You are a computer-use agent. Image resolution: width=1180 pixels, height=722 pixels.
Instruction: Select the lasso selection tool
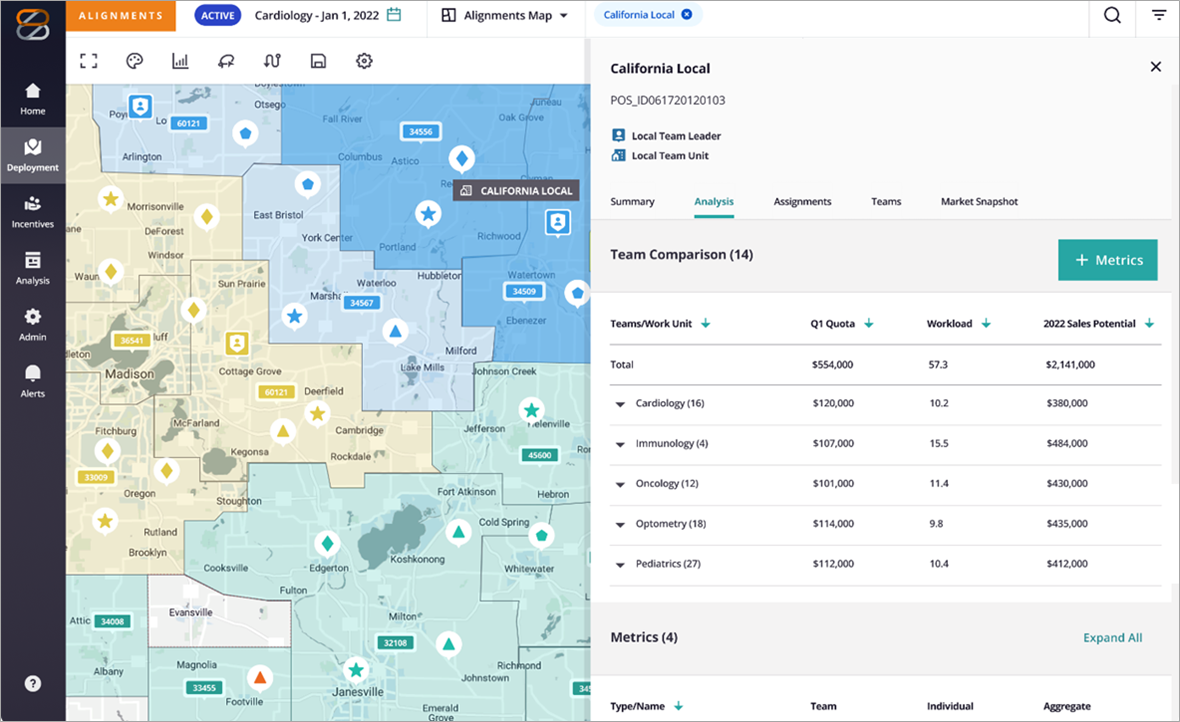226,61
